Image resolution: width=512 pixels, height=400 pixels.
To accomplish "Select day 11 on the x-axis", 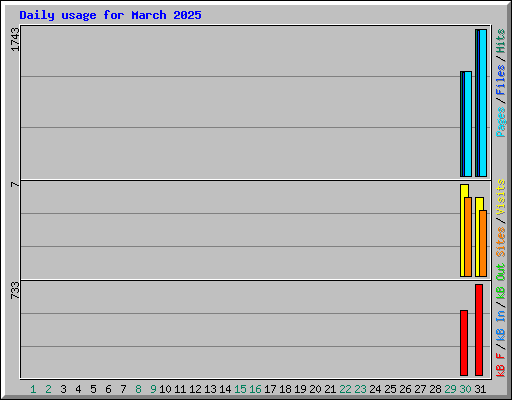I will 180,389.
